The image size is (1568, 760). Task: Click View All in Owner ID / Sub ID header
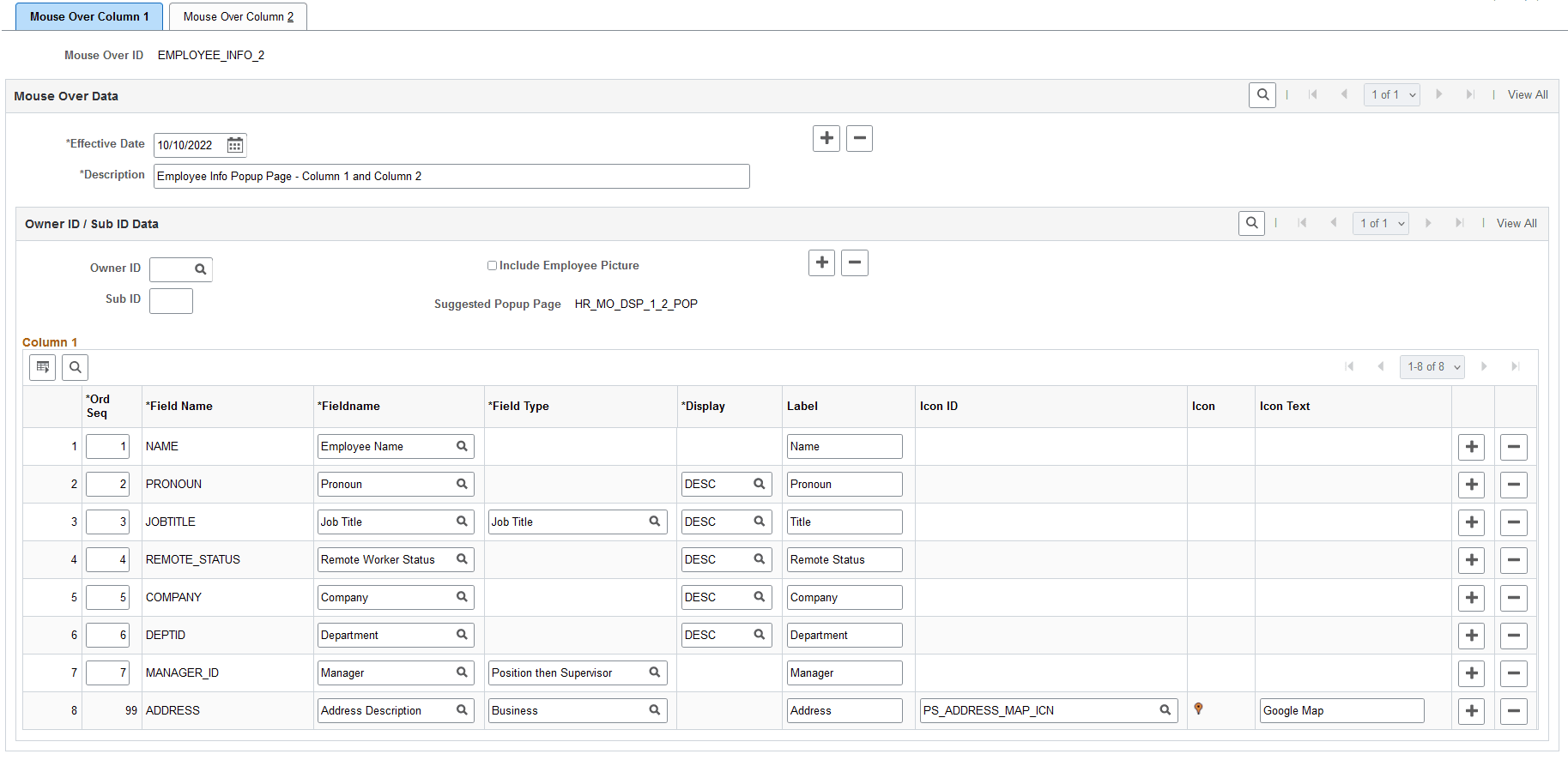(1517, 224)
